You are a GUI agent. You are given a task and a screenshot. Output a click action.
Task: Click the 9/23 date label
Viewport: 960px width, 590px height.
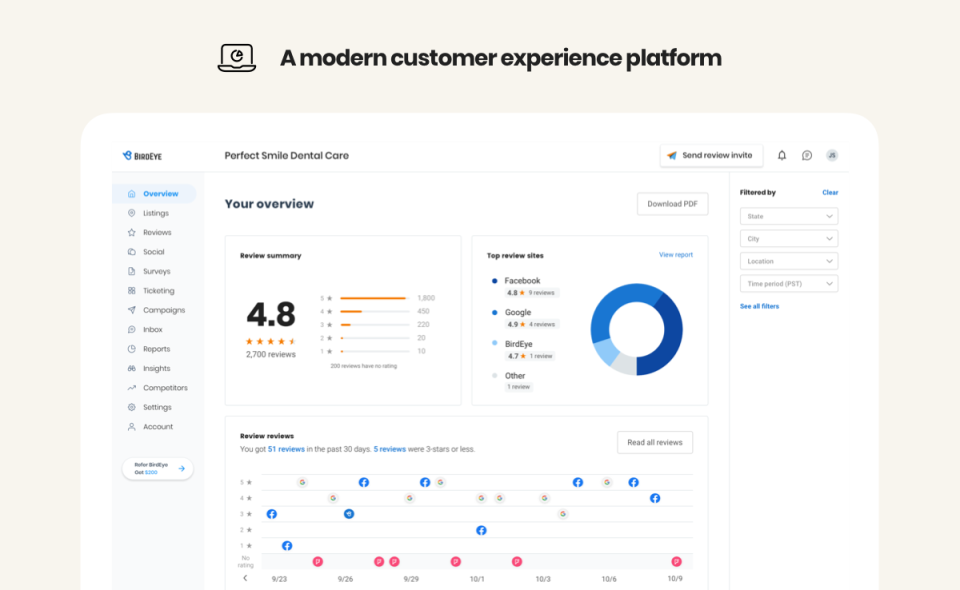[x=279, y=579]
